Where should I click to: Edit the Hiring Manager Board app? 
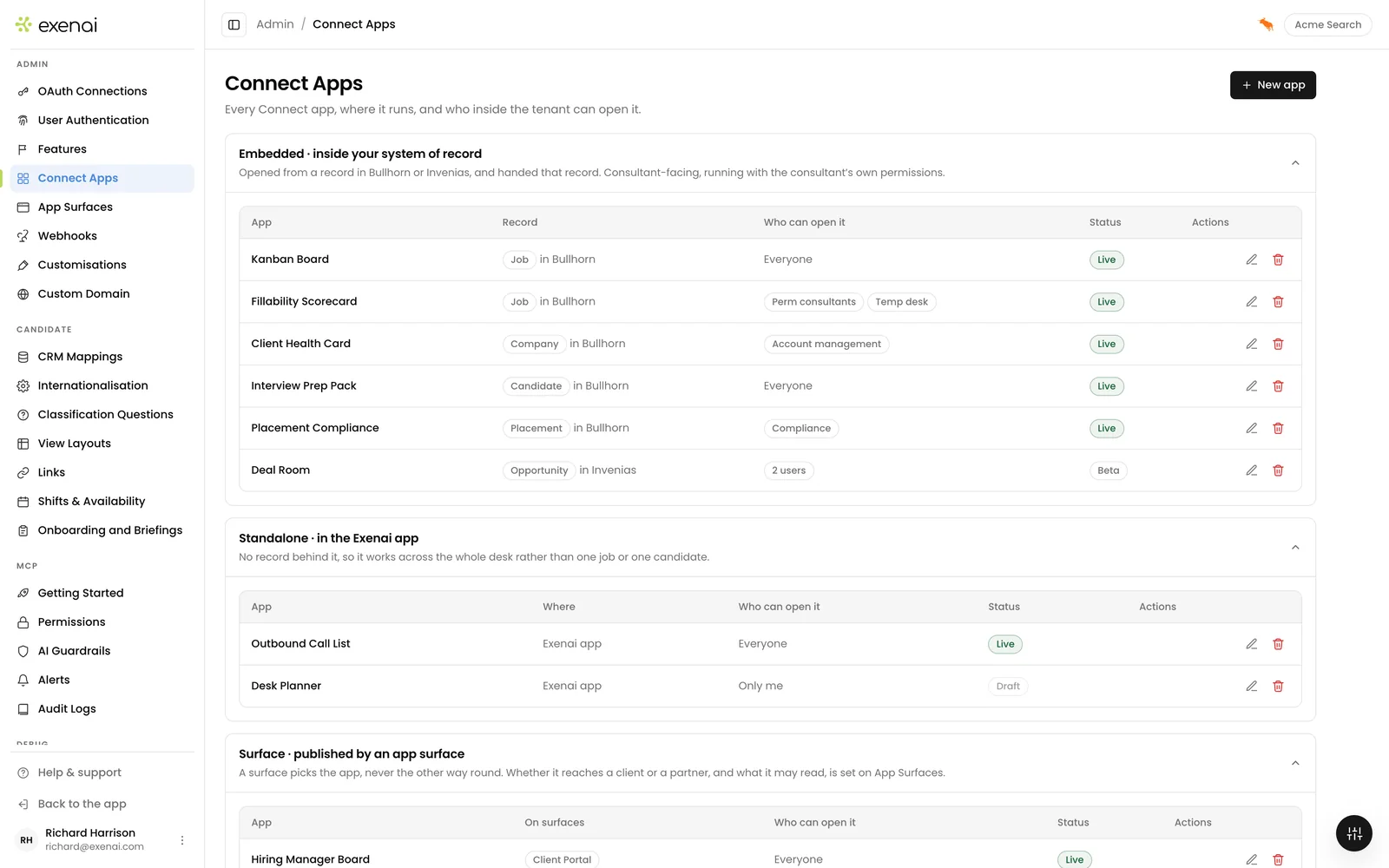pos(1251,859)
